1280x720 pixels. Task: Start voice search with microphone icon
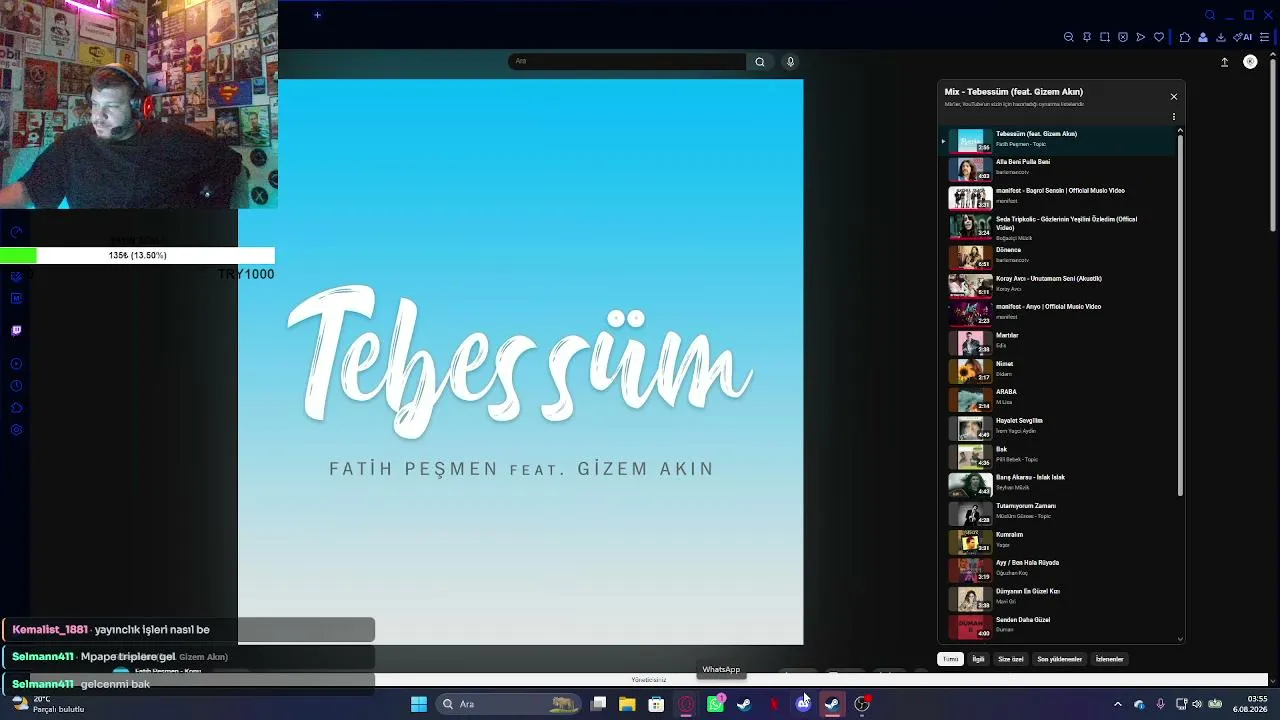click(x=790, y=62)
